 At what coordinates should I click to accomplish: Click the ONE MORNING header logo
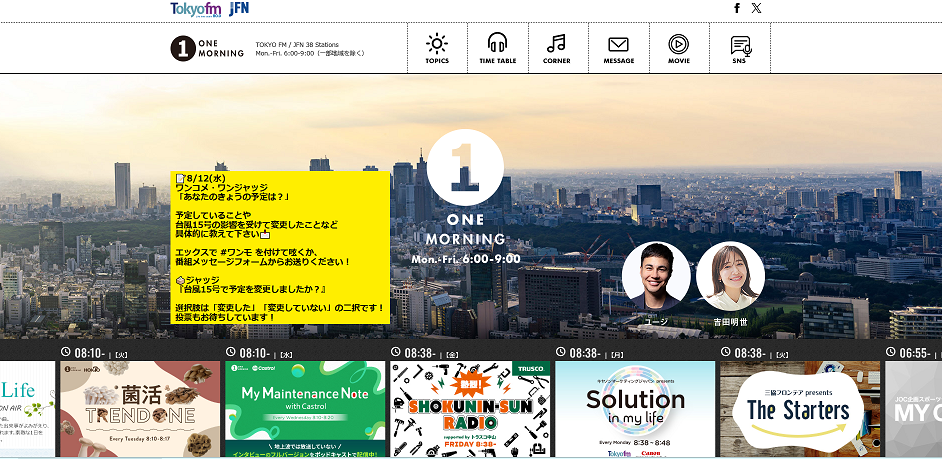click(207, 49)
